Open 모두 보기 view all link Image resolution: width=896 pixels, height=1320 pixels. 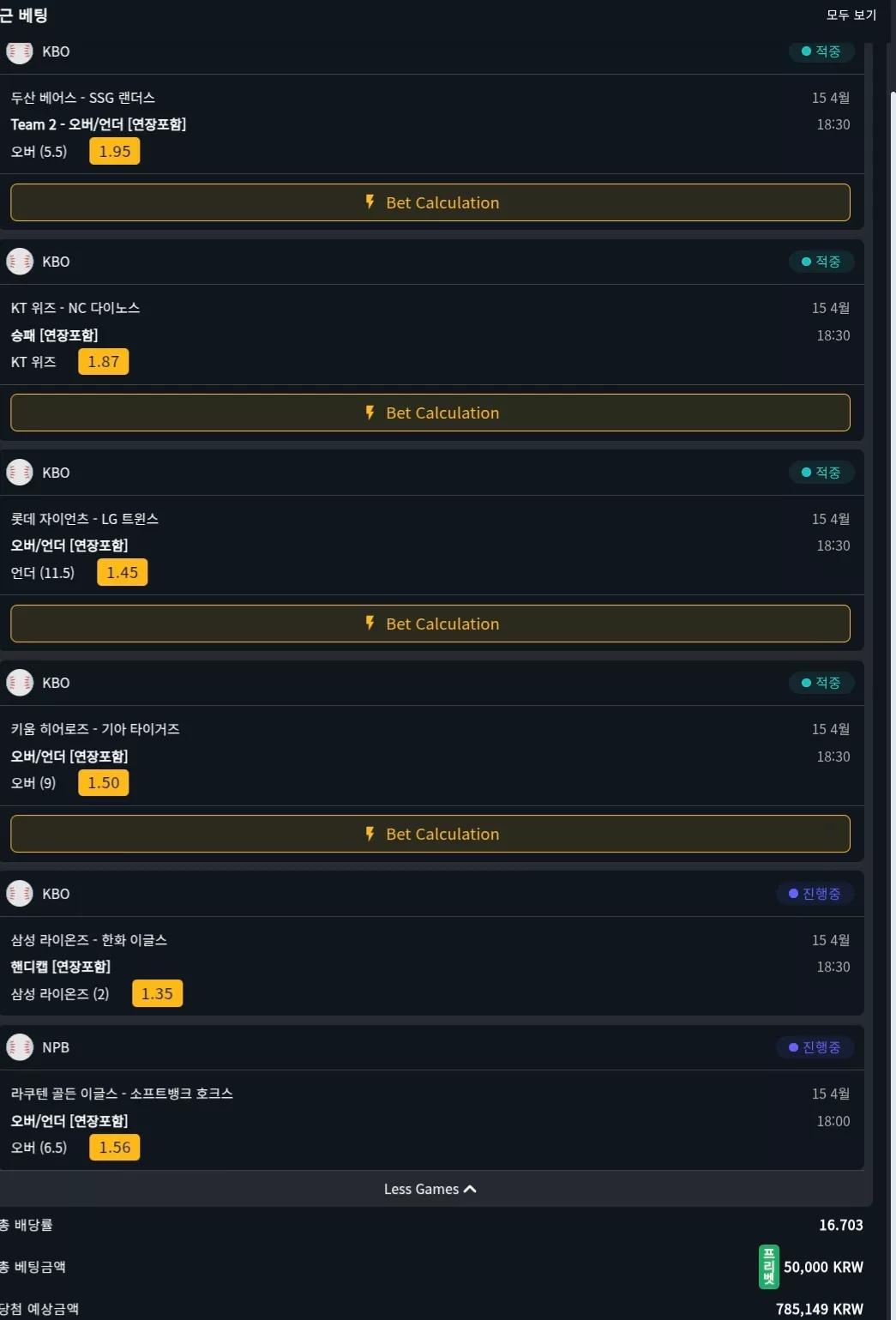coord(851,15)
